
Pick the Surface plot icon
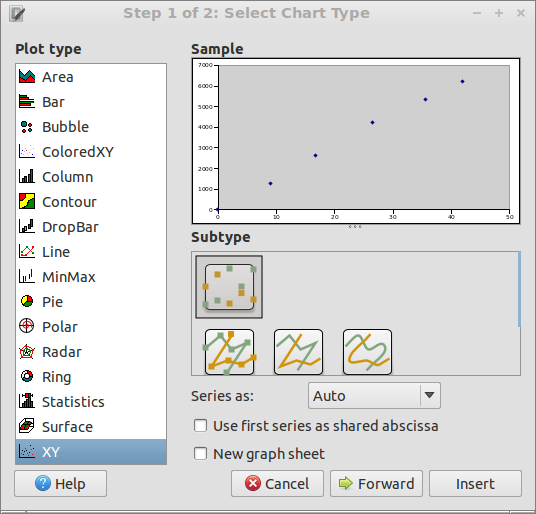point(27,426)
